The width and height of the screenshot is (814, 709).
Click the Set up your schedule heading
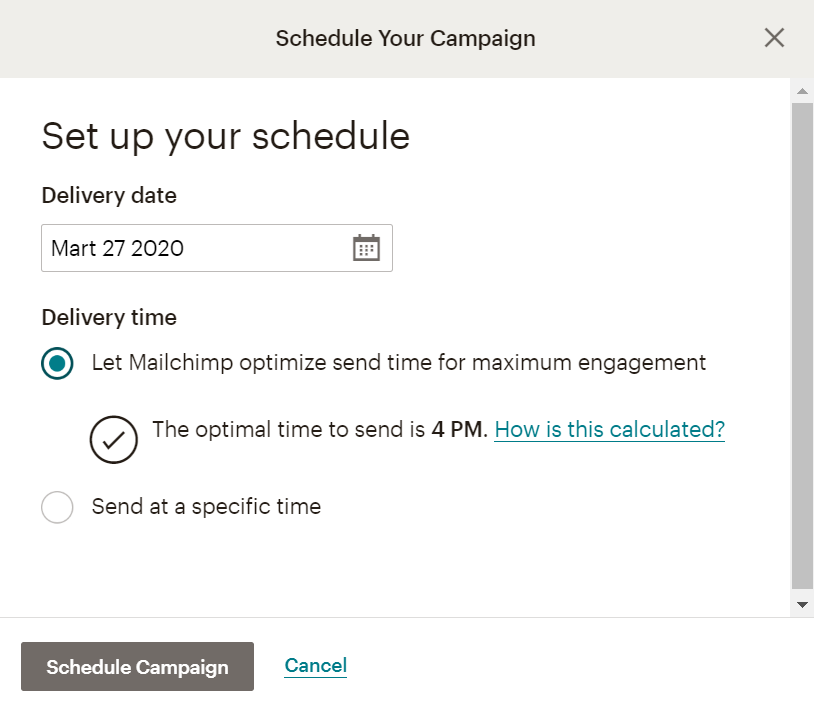coord(225,136)
